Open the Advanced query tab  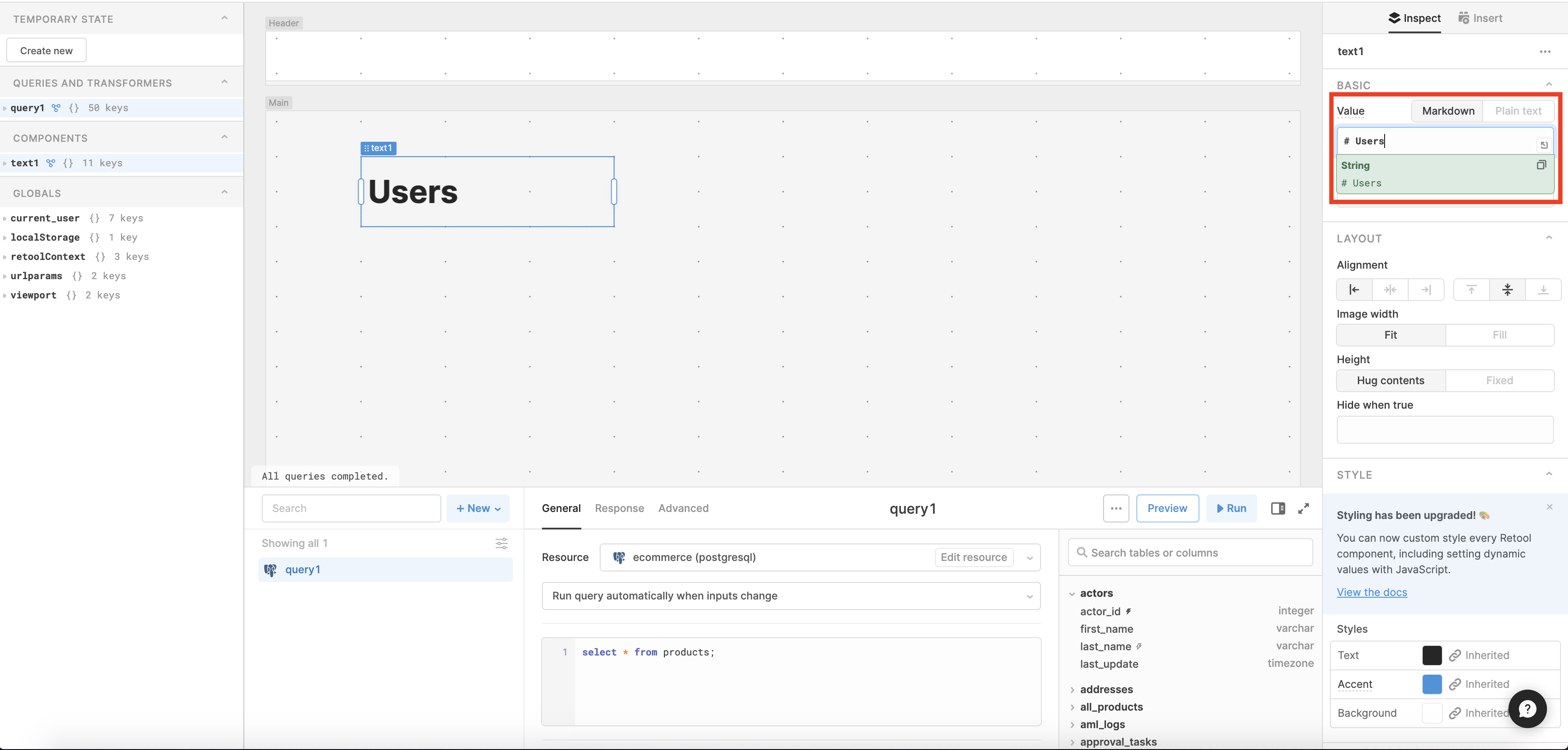coord(683,508)
